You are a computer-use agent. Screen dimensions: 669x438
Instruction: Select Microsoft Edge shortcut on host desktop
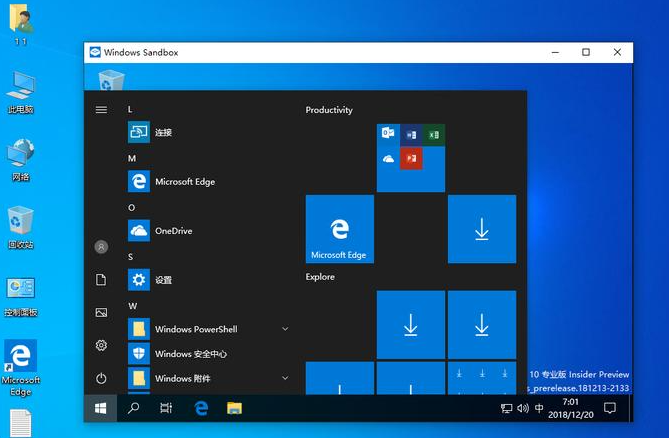click(x=20, y=368)
